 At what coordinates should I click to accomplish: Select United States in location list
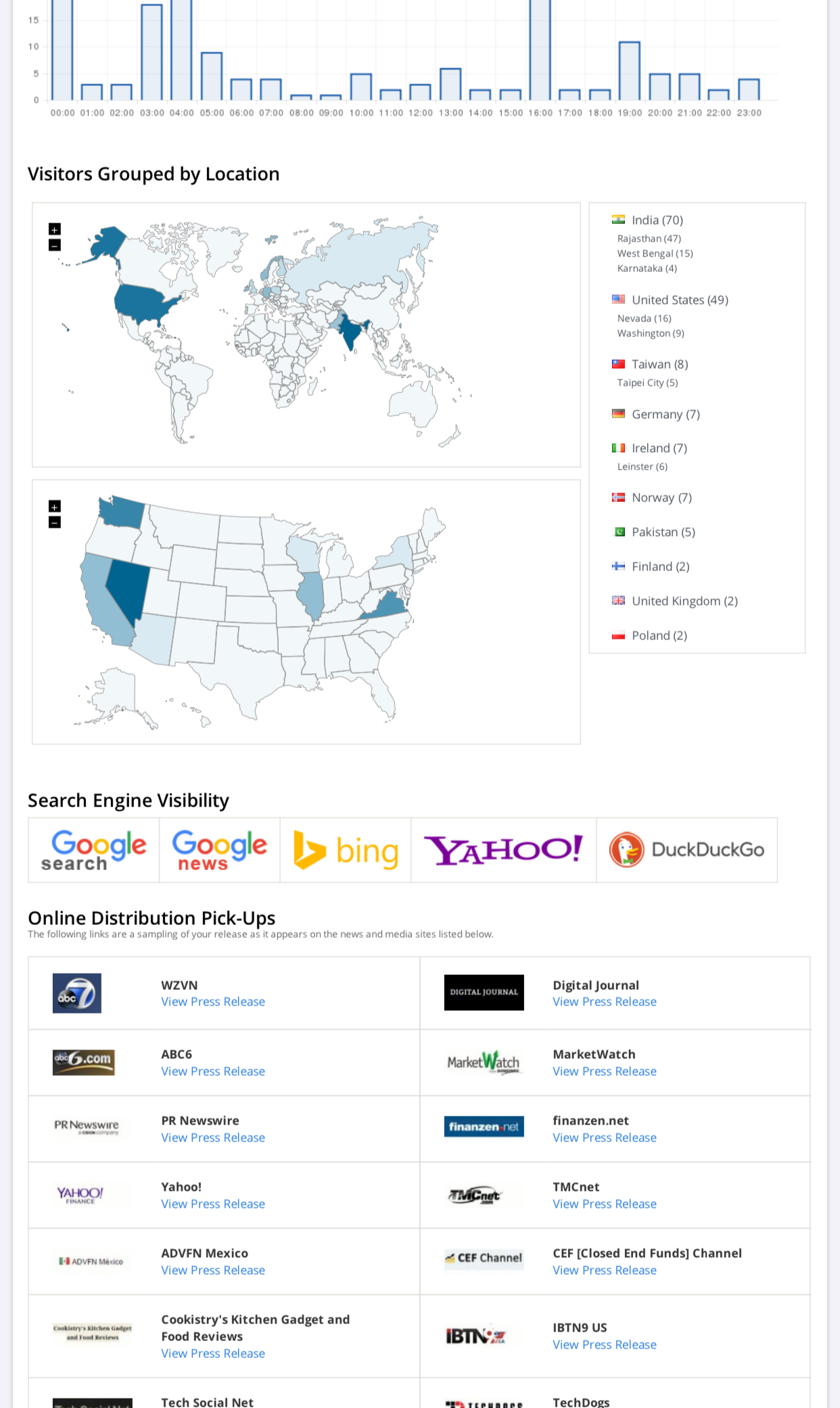point(679,300)
